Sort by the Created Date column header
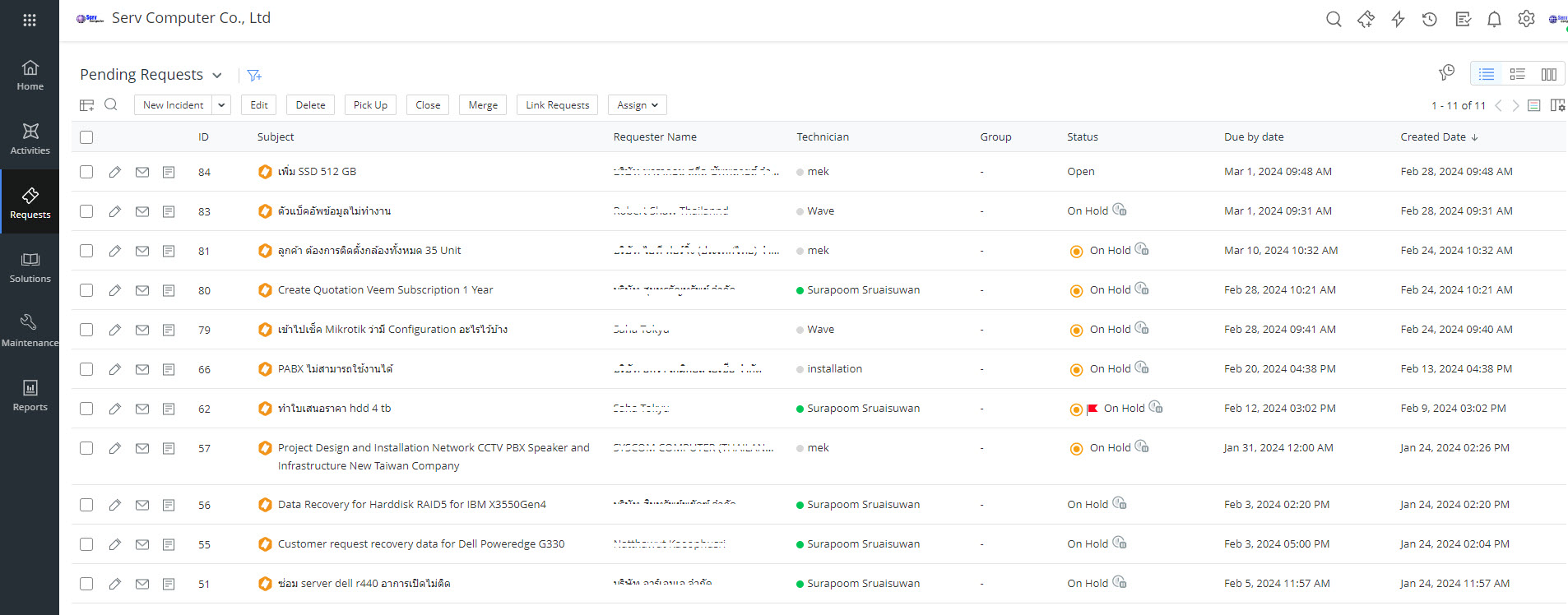Viewport: 1568px width, 615px height. (x=1433, y=137)
